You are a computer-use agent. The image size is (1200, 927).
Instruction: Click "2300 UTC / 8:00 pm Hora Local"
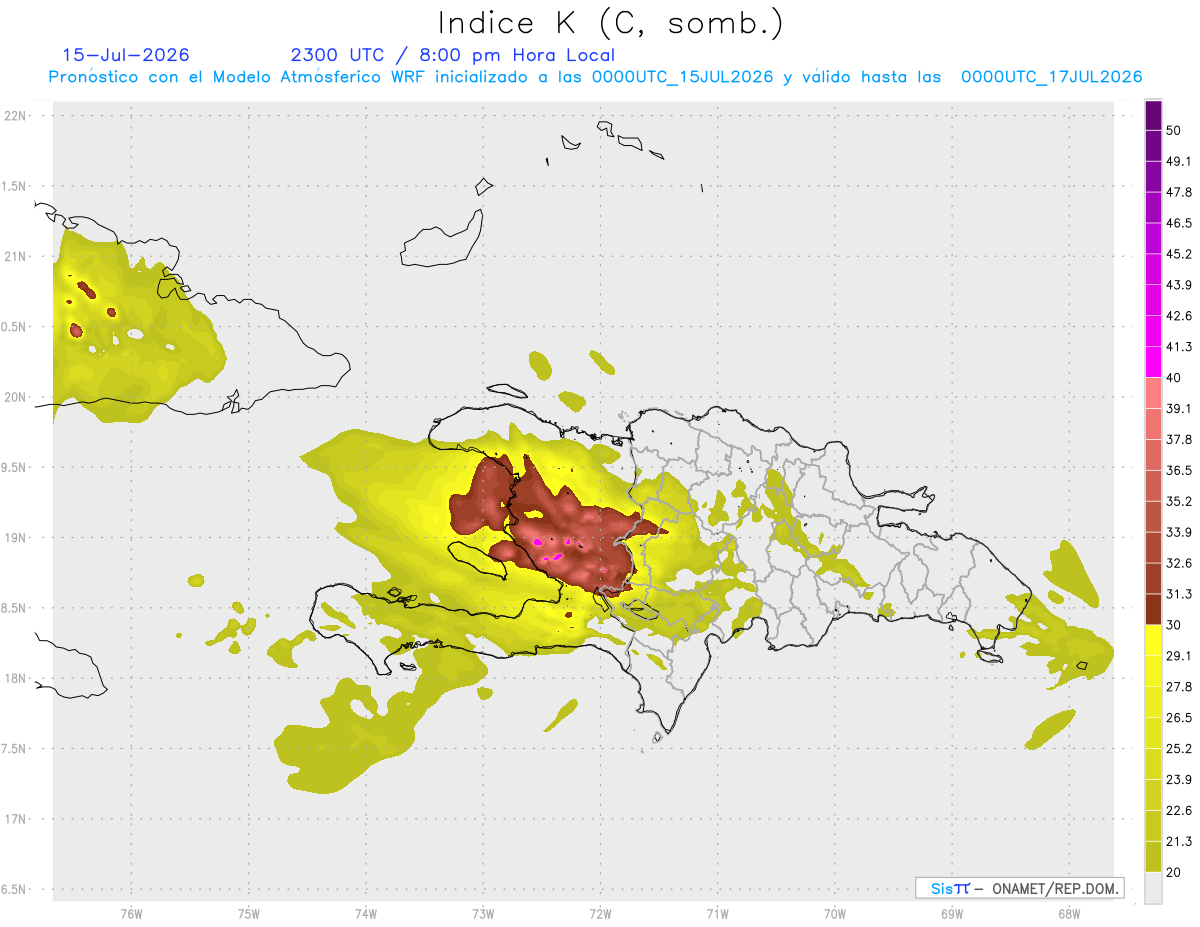(453, 55)
